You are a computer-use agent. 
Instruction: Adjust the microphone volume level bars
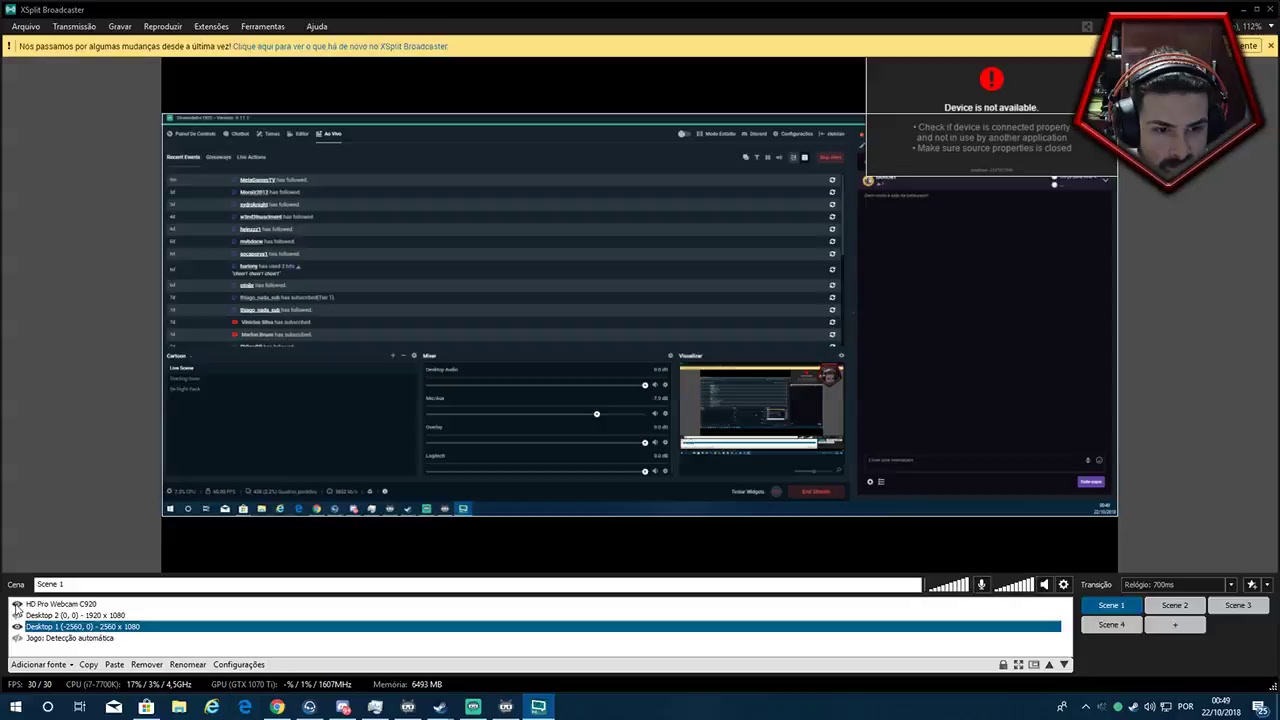[x=948, y=585]
